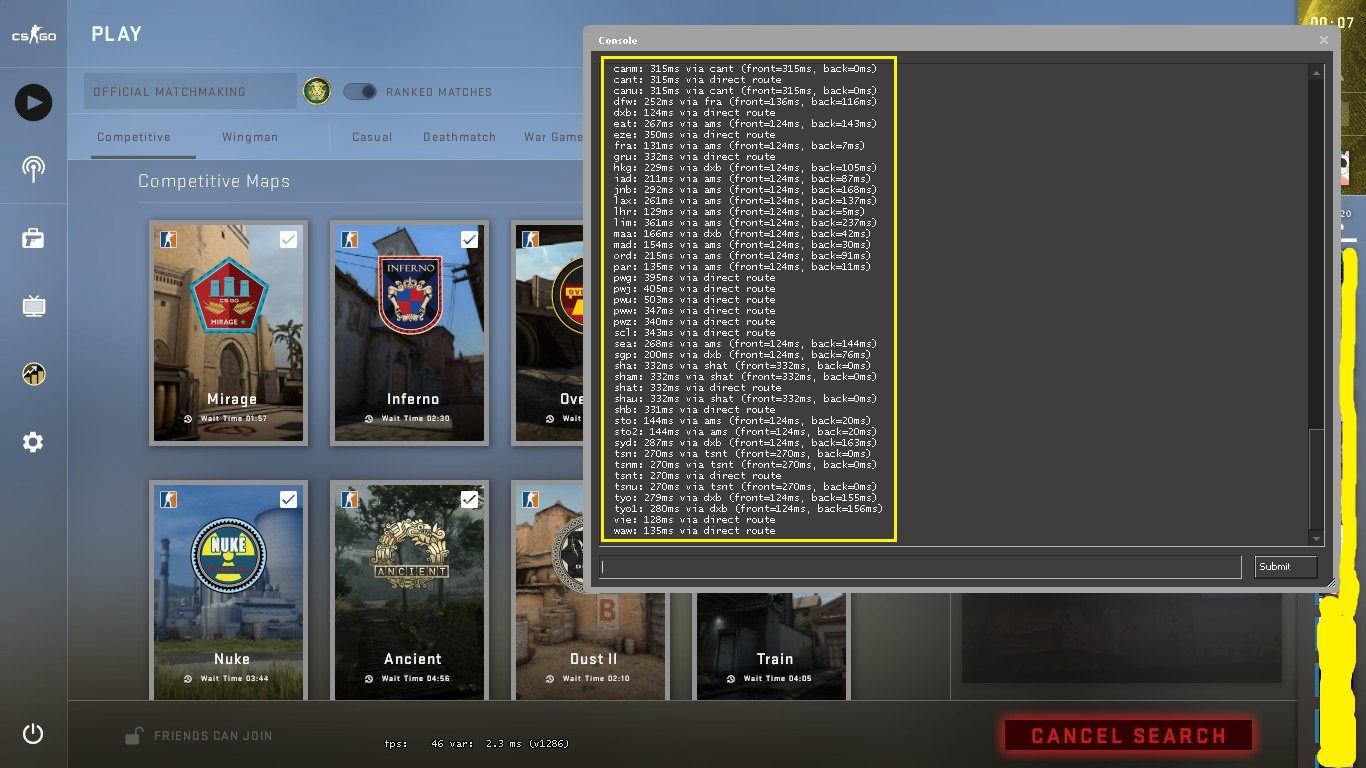The width and height of the screenshot is (1366, 768).
Task: Switch to the Deathmatch tab
Action: pyautogui.click(x=459, y=137)
